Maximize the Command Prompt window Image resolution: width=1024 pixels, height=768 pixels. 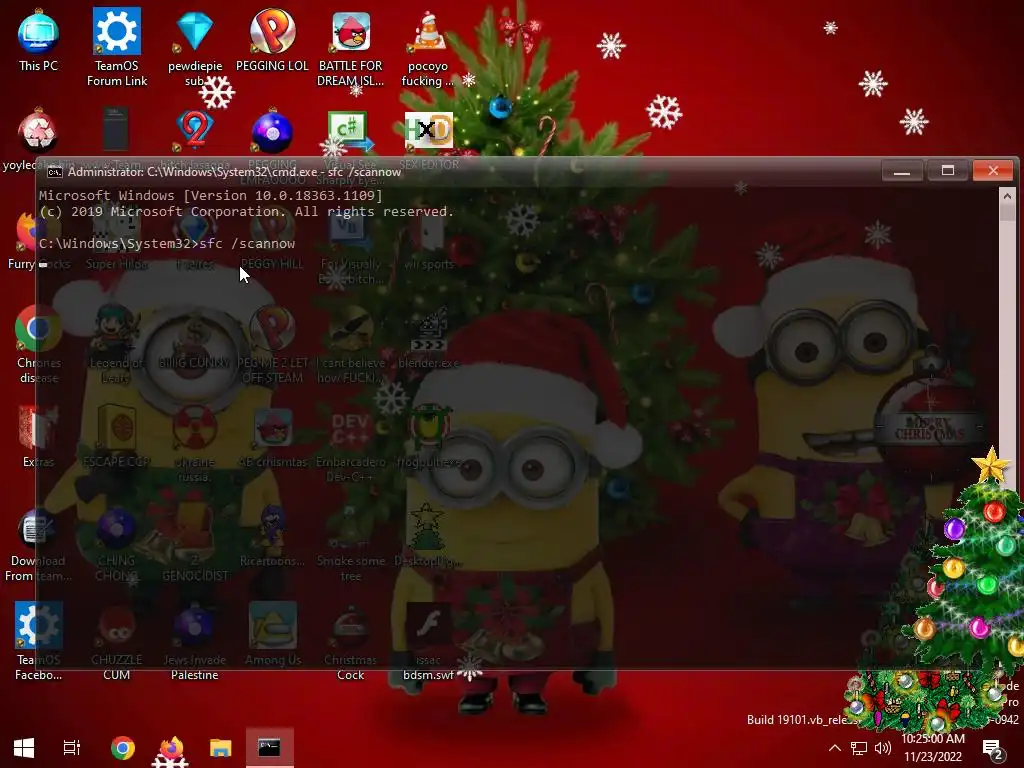[948, 171]
